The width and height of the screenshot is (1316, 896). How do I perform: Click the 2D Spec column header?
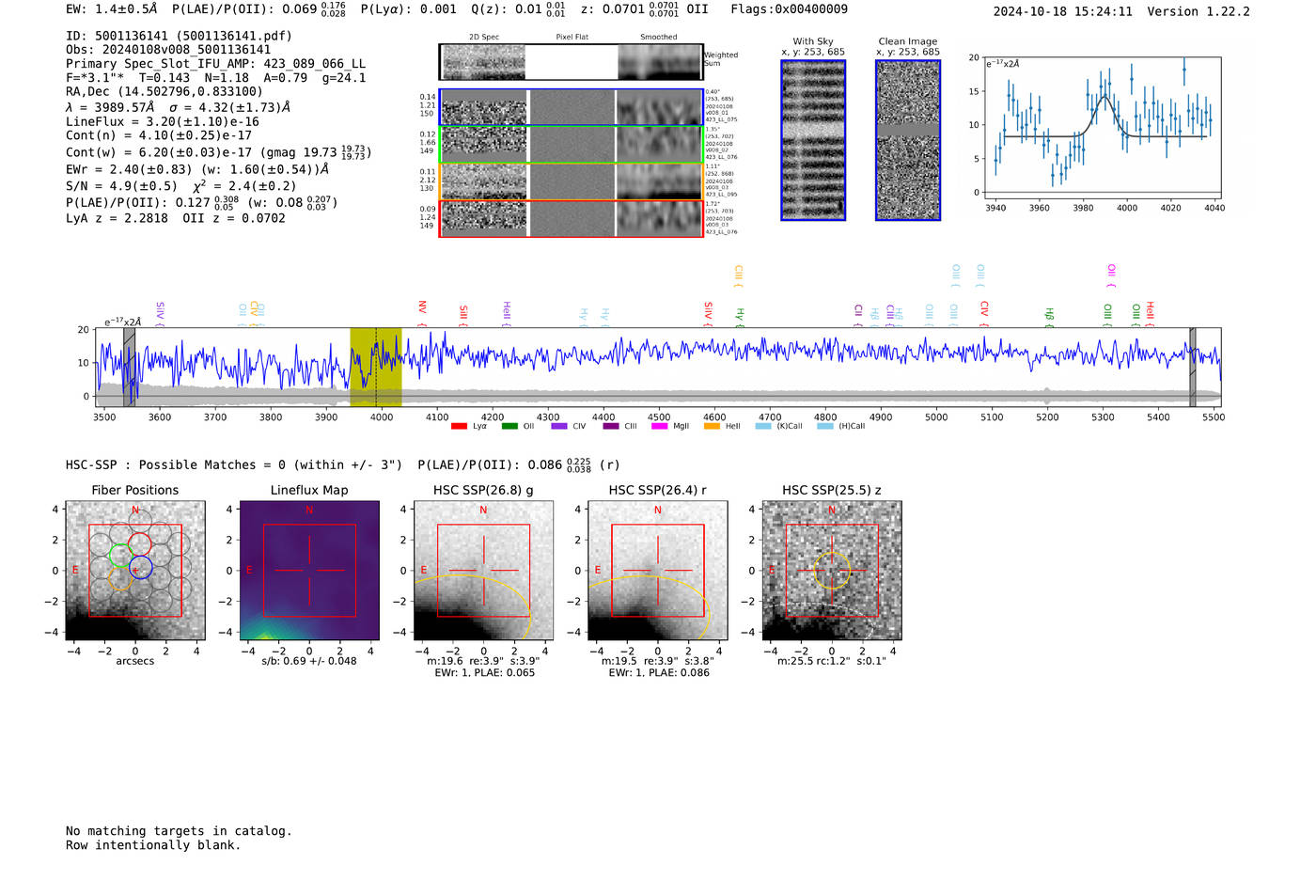pos(484,37)
